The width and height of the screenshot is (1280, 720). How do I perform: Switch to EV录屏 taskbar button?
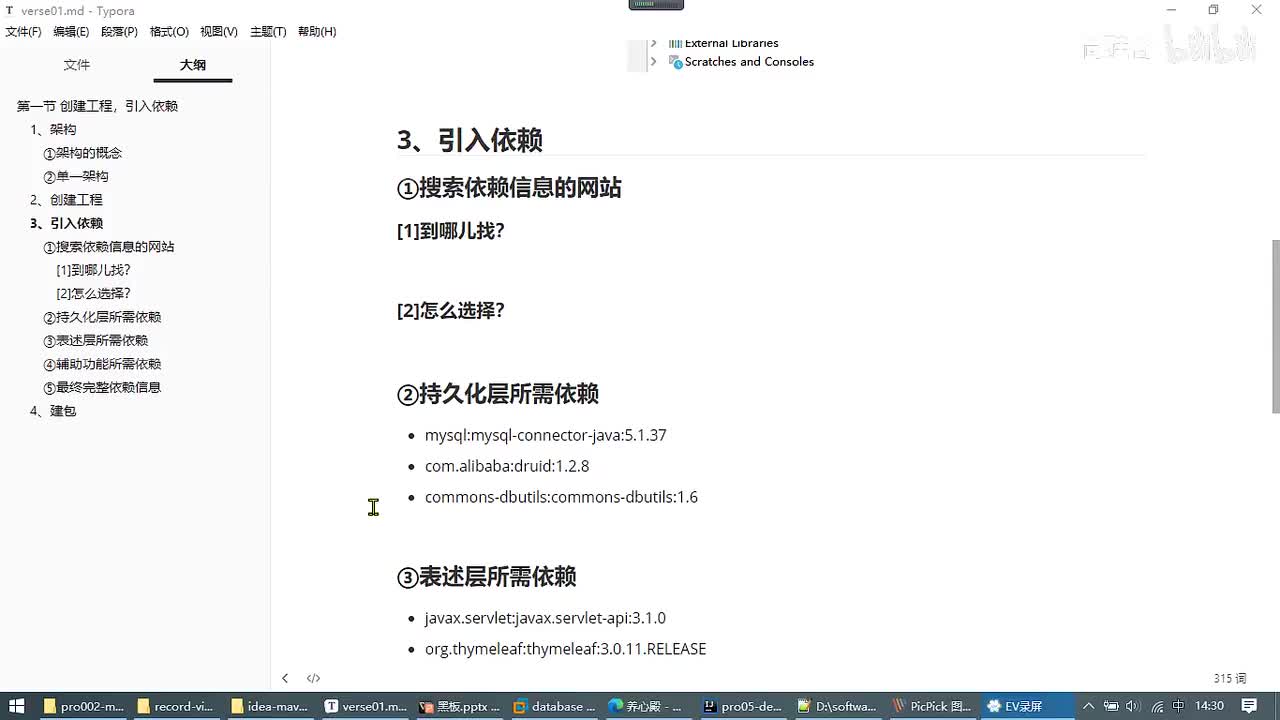click(x=1025, y=706)
